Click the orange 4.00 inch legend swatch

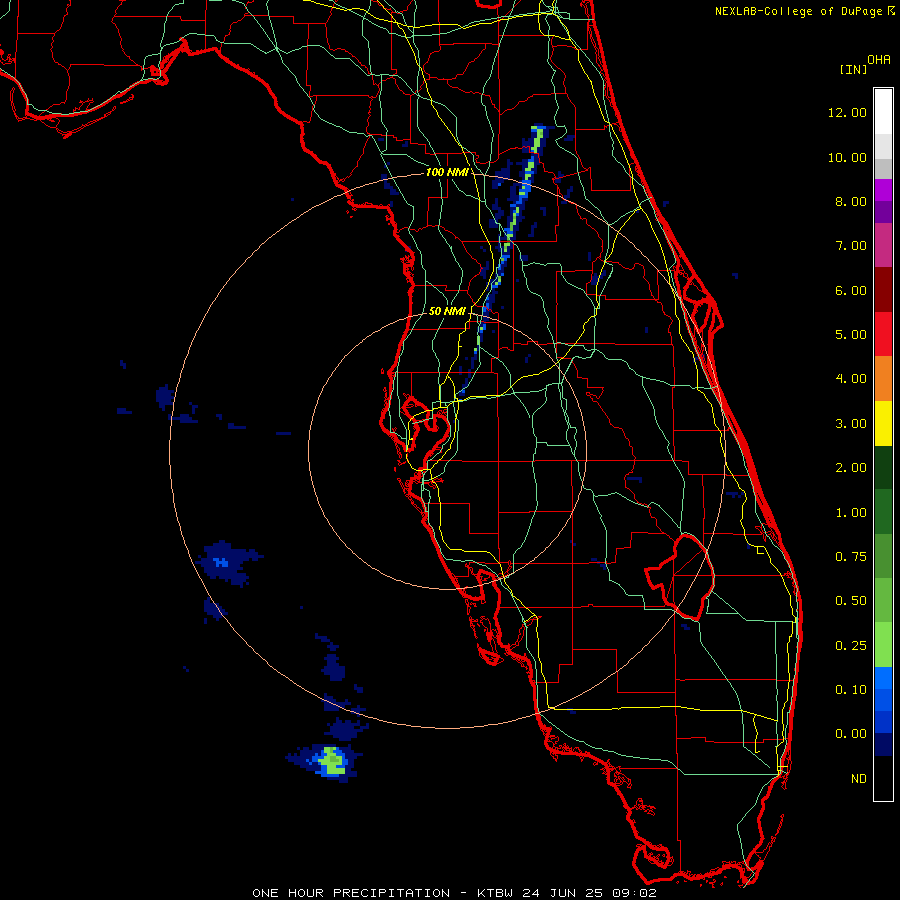[x=883, y=379]
